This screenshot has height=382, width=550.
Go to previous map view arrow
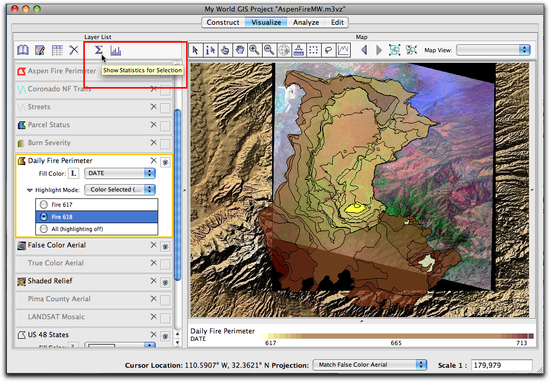(364, 50)
